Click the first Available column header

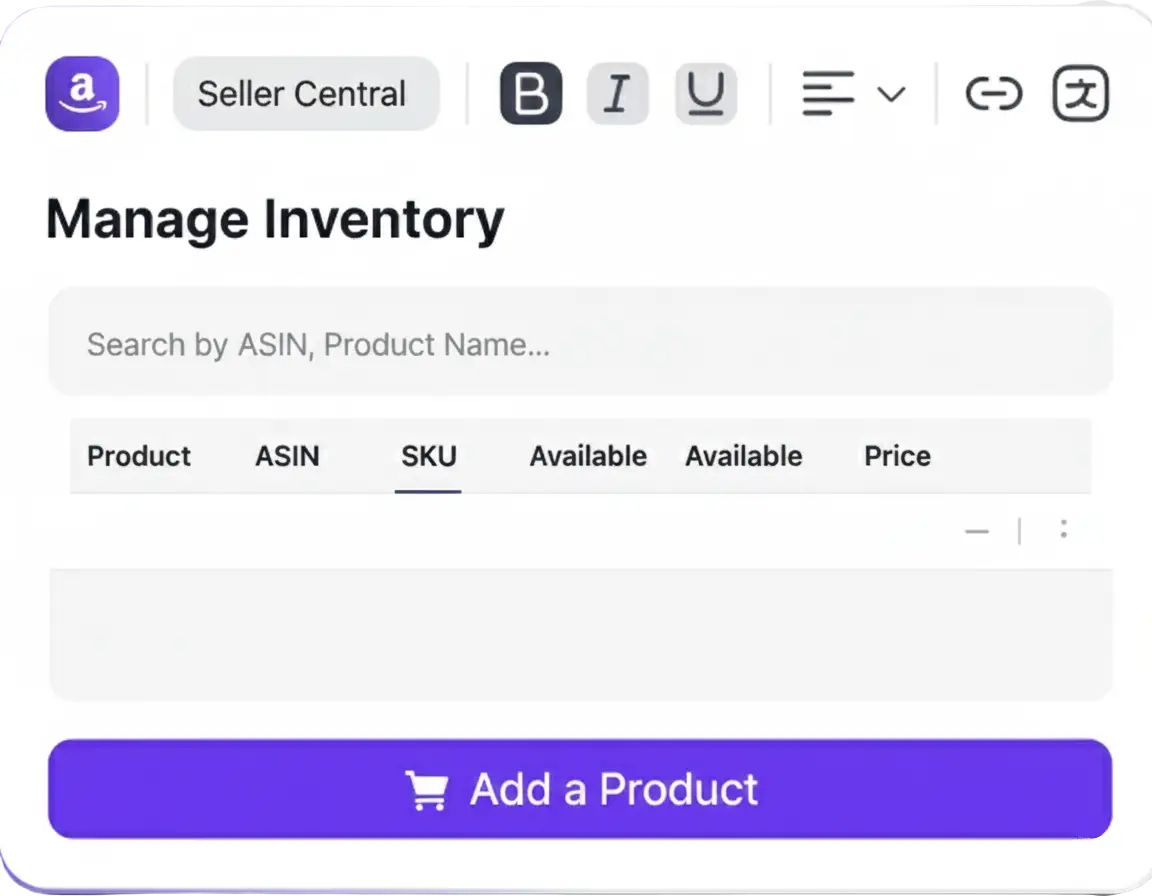pos(588,456)
